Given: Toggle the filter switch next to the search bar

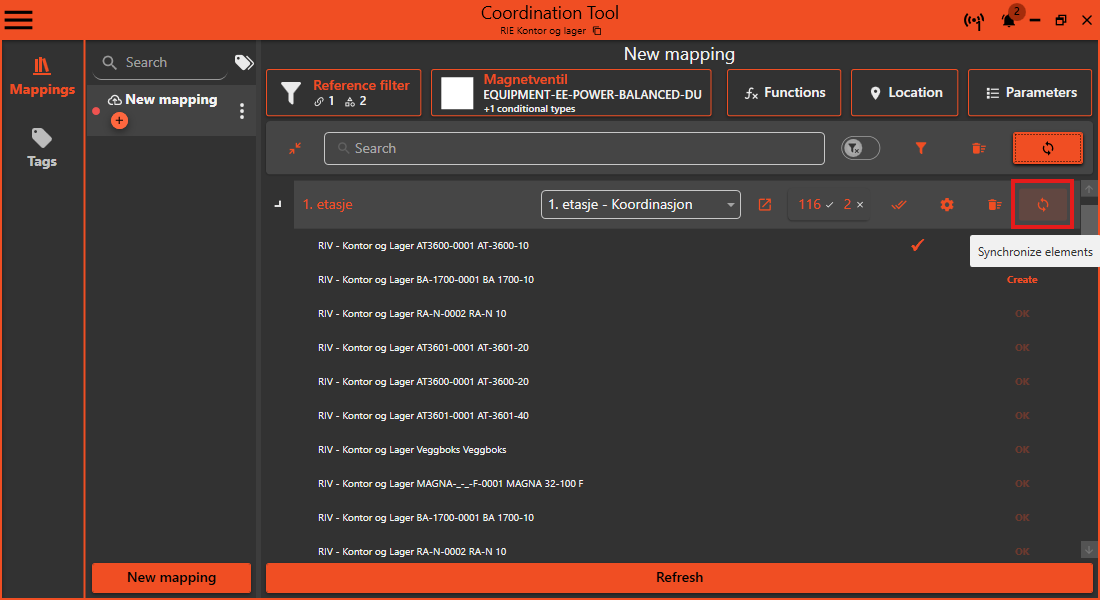Looking at the screenshot, I should pyautogui.click(x=860, y=147).
